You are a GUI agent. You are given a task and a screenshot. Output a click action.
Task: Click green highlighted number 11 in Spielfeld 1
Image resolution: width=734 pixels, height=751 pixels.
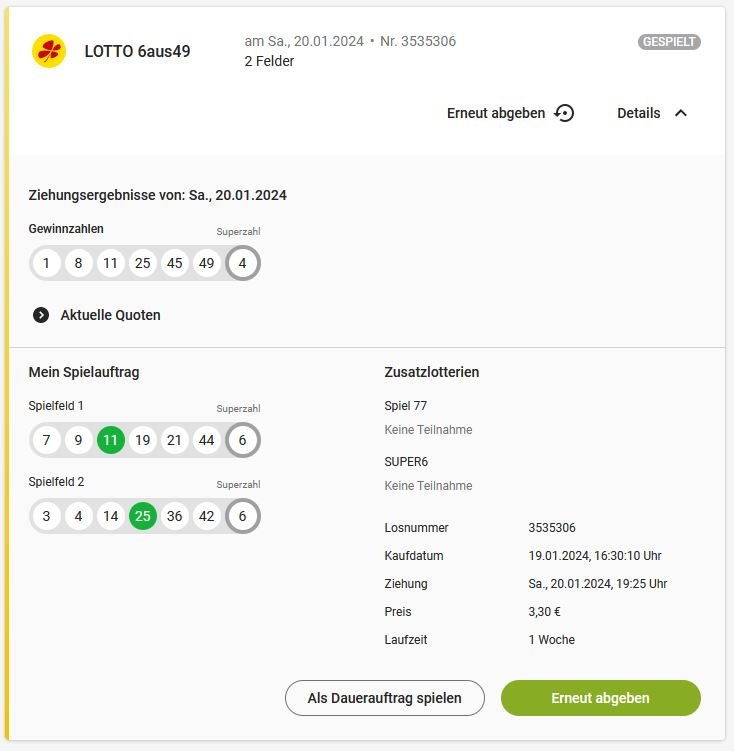(111, 440)
